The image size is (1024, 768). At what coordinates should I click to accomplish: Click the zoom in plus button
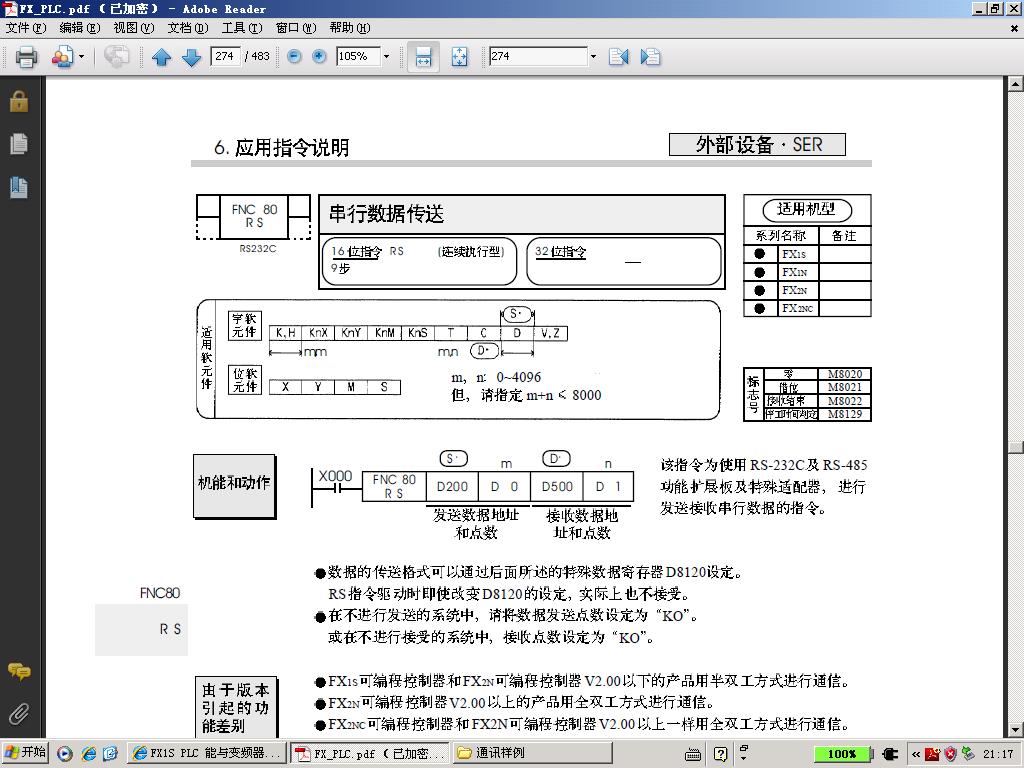tap(319, 57)
